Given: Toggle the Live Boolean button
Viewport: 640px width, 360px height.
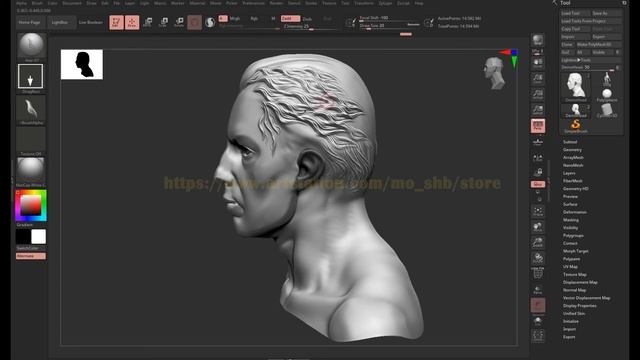Looking at the screenshot, I should [x=91, y=22].
